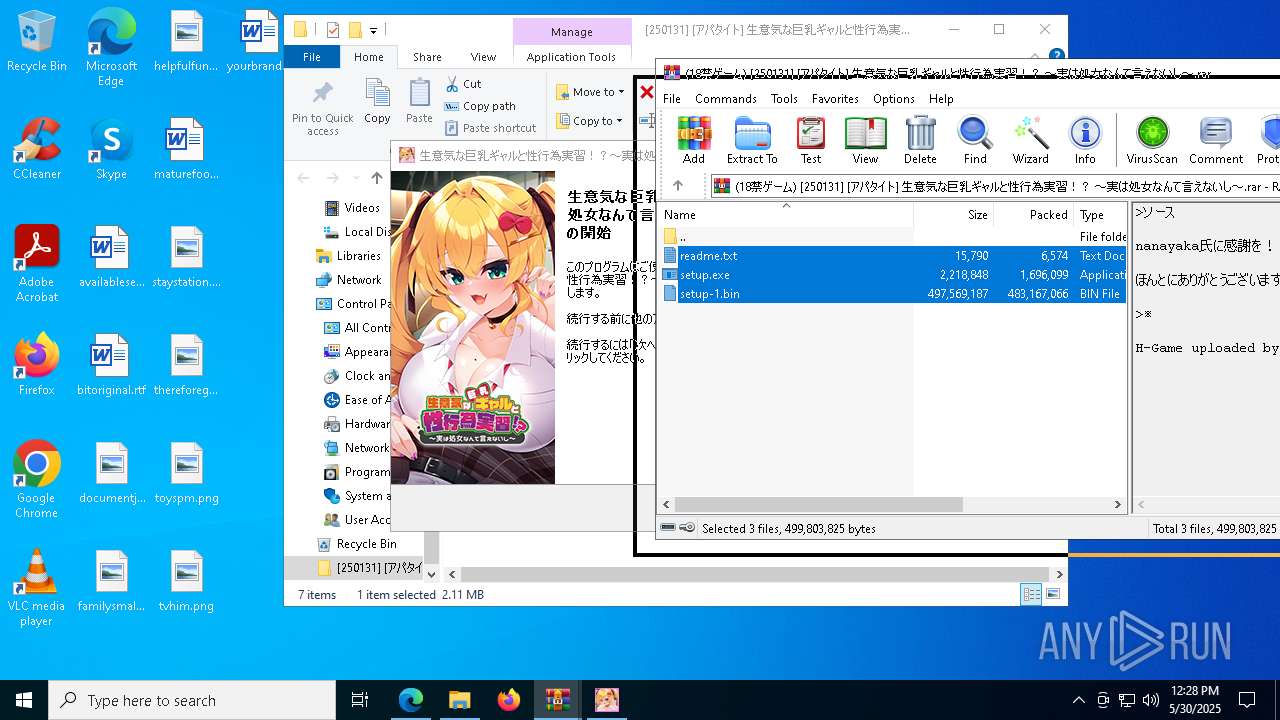Show hidden system tray icons chevron

tap(1078, 700)
